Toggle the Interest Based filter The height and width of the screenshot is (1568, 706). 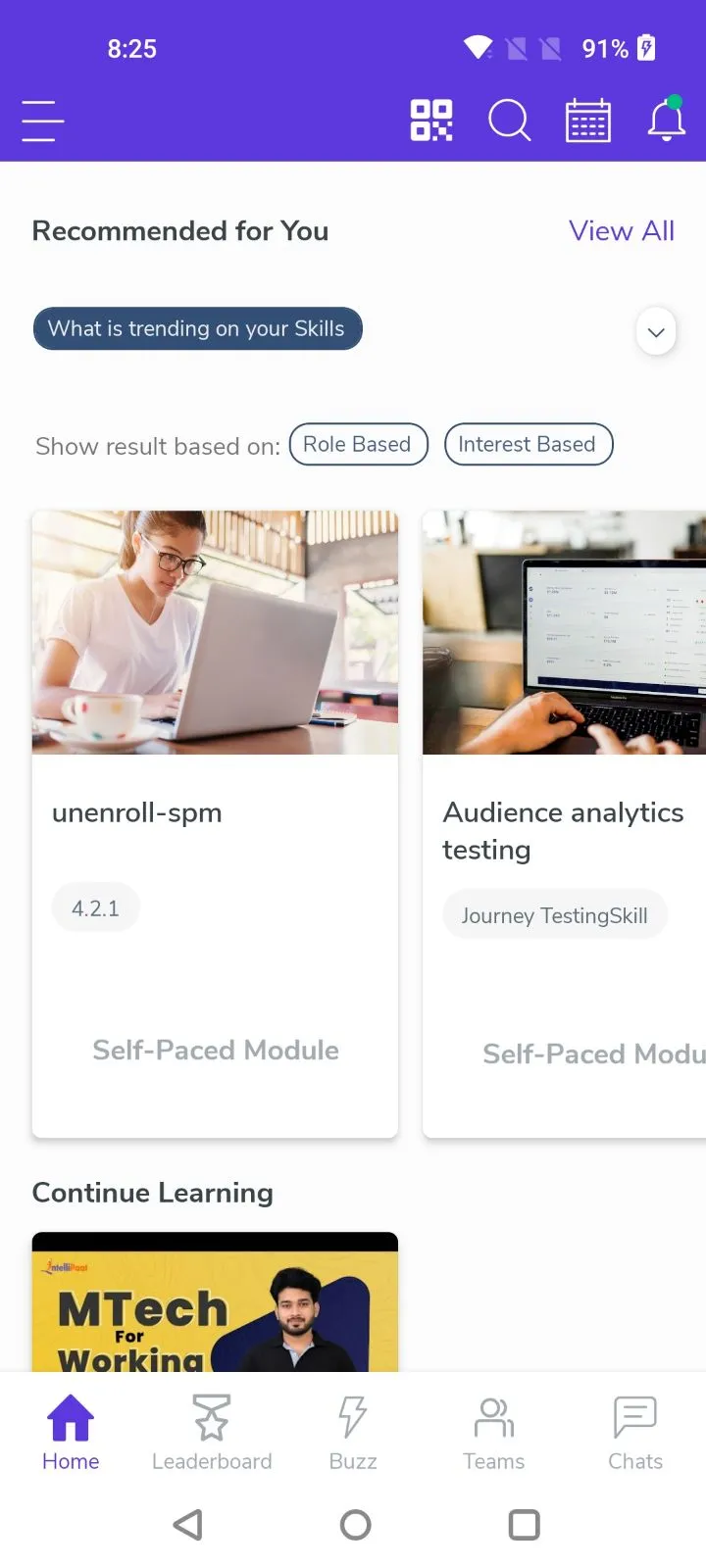(529, 444)
